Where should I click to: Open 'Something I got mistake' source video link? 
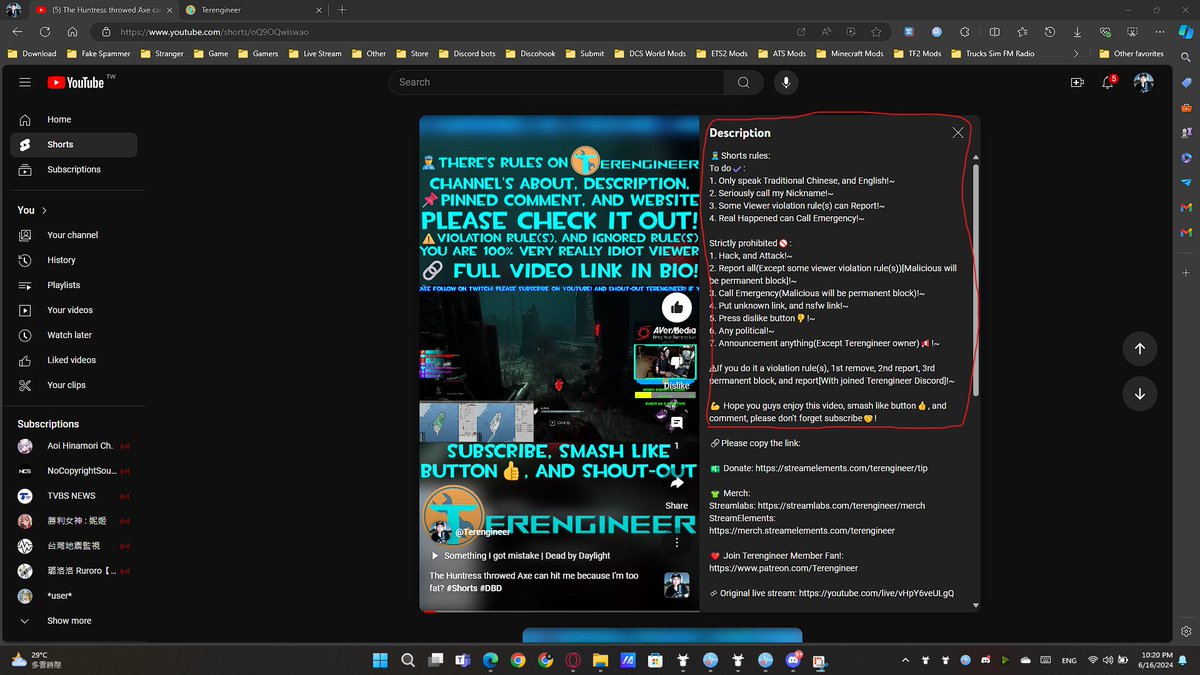pos(520,556)
